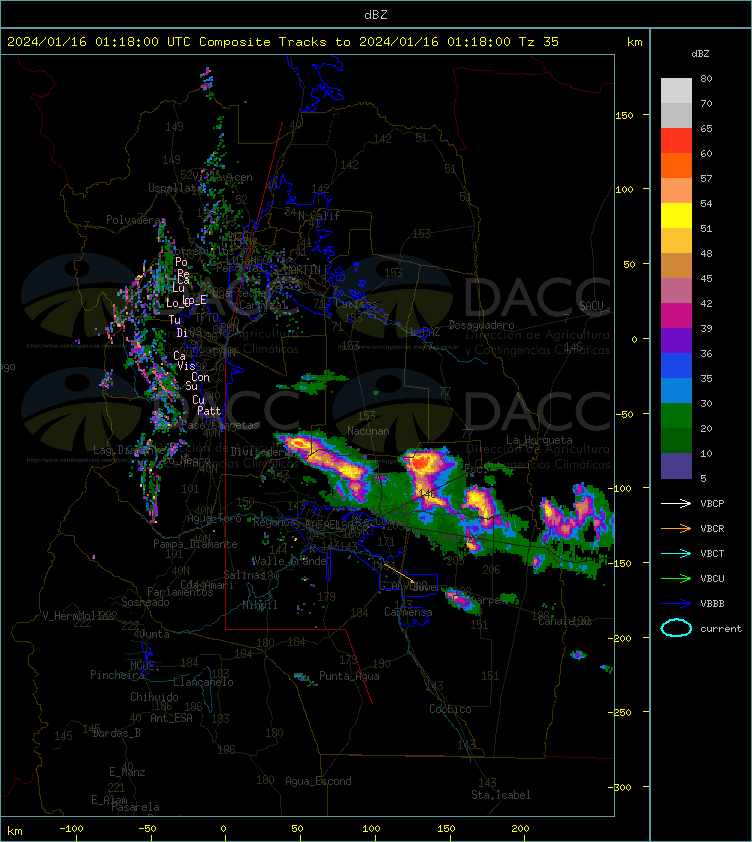Viewport: 752px width, 842px height.
Task: Click the dBZ title at top center
Action: pyautogui.click(x=375, y=15)
